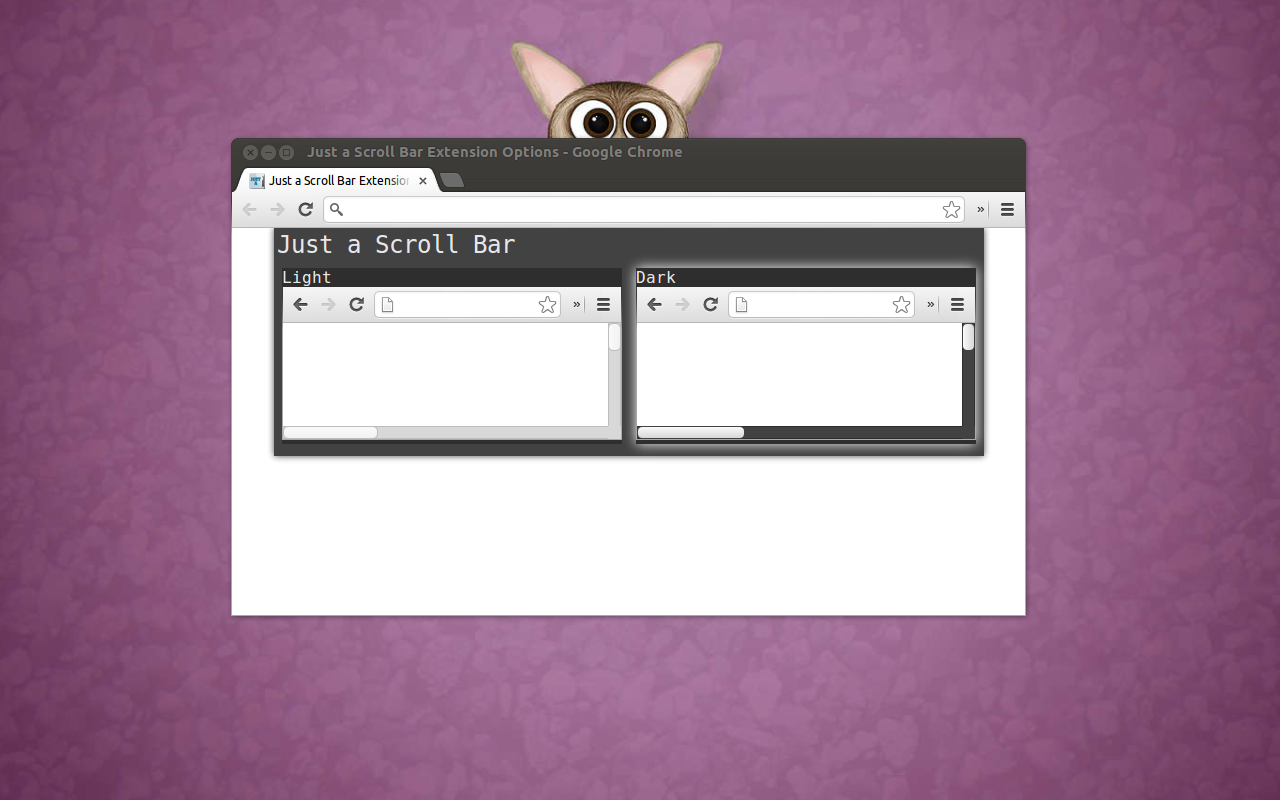This screenshot has width=1280, height=800.
Task: Click the tab favicon of the extension page
Action: click(x=257, y=181)
